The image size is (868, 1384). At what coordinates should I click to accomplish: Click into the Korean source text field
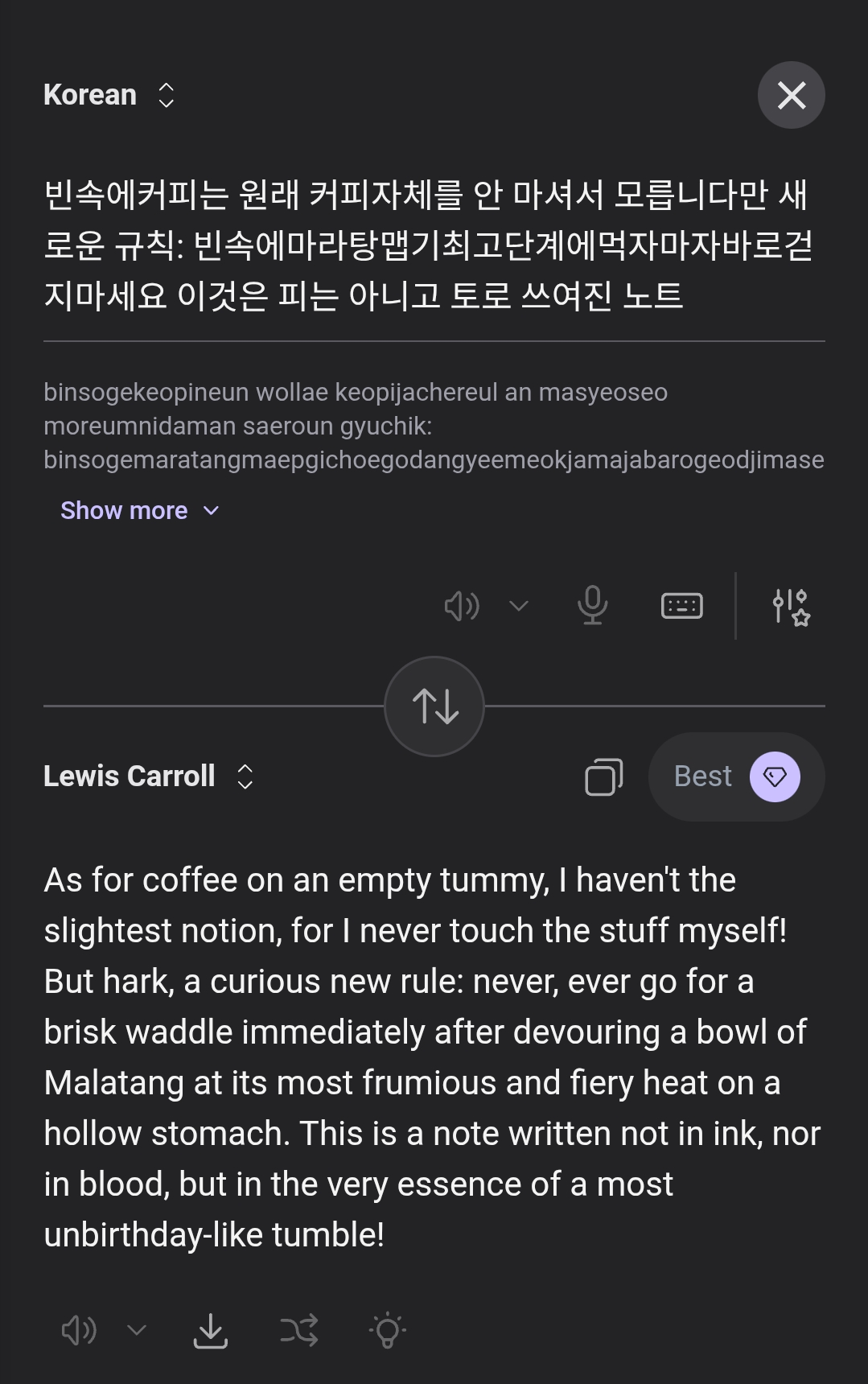[426, 245]
